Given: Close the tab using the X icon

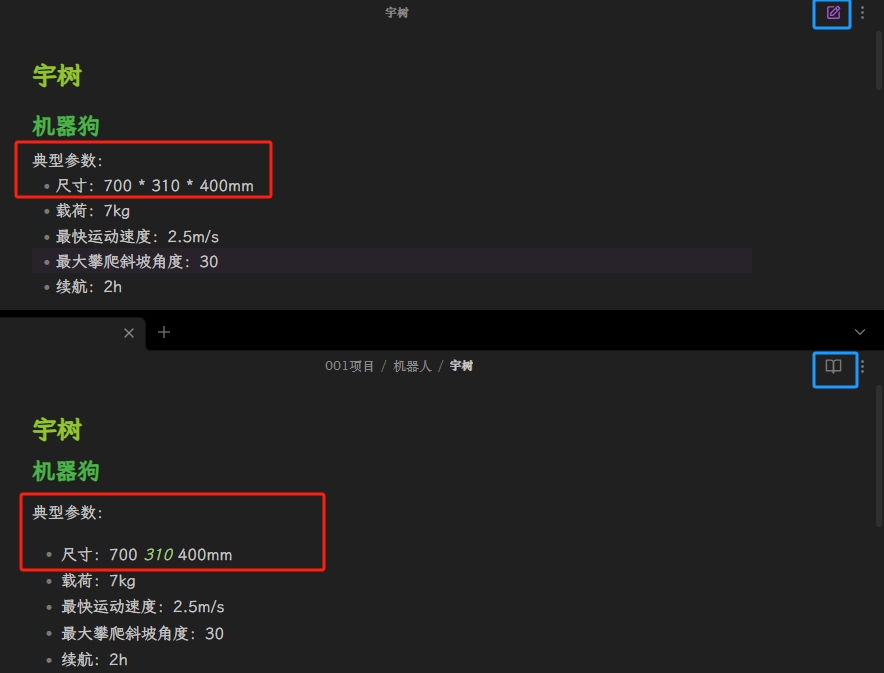Looking at the screenshot, I should point(129,333).
